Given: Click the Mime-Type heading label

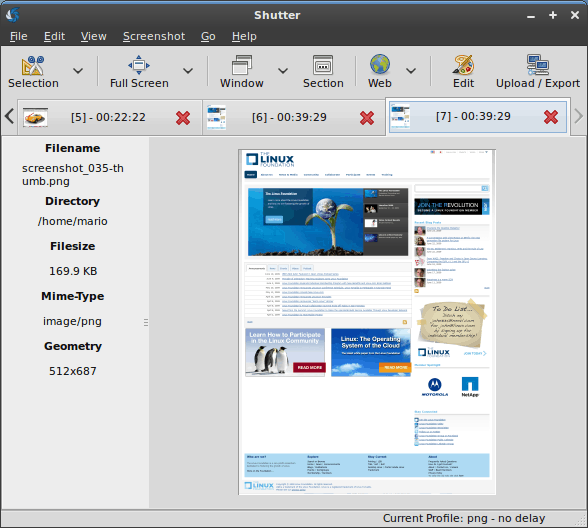Looking at the screenshot, I should (73, 296).
